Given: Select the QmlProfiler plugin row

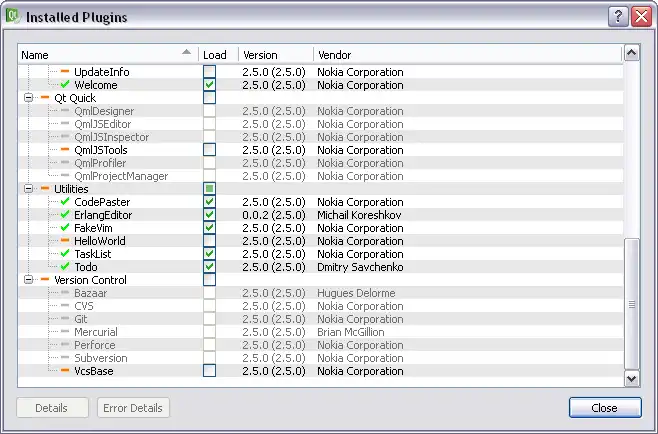Looking at the screenshot, I should pos(320,162).
